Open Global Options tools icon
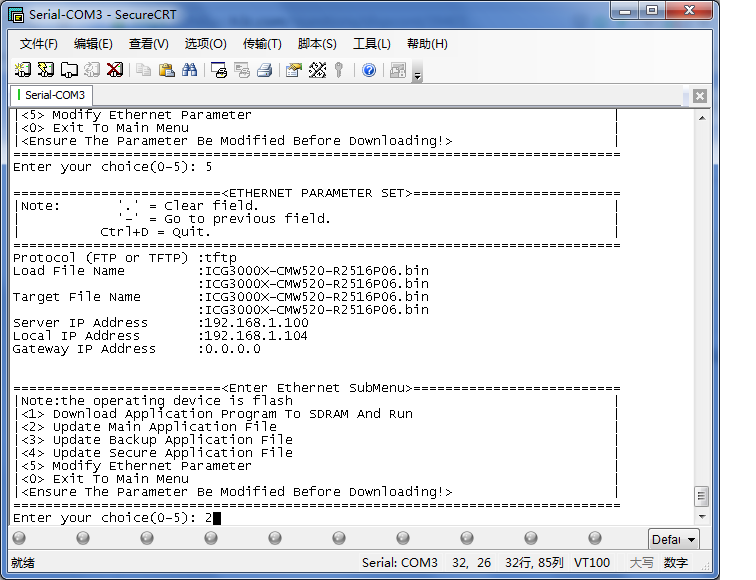 click(317, 70)
